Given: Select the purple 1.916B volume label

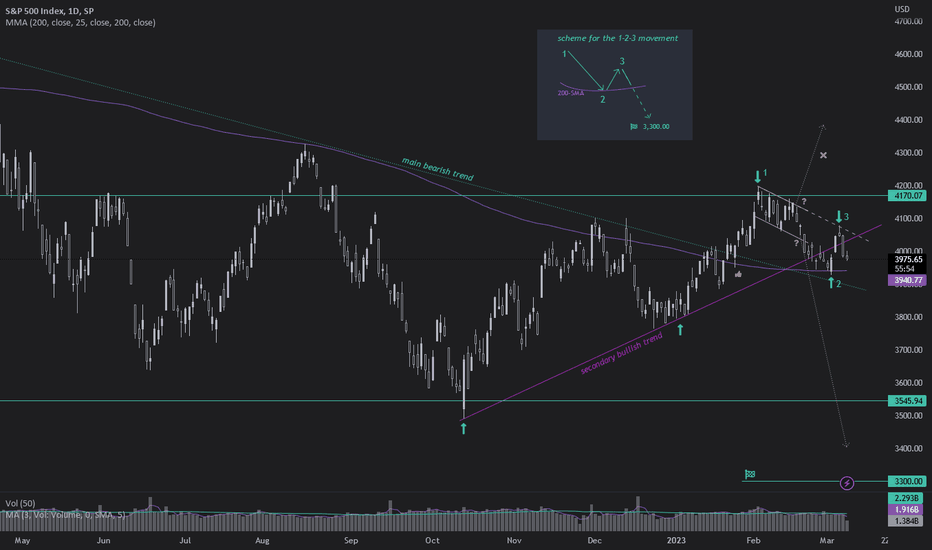Looking at the screenshot, I should 907,510.
